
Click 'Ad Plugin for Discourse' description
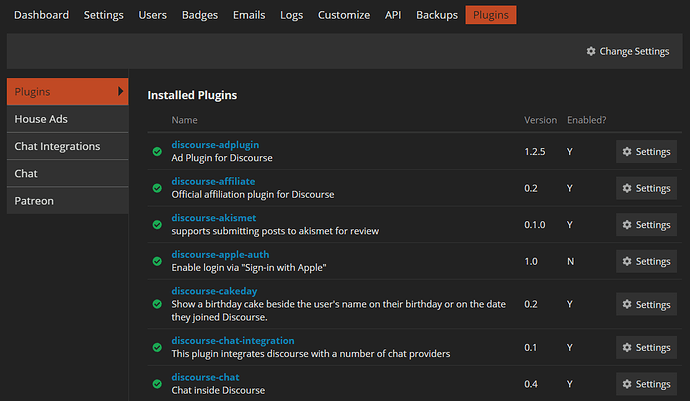[222, 158]
